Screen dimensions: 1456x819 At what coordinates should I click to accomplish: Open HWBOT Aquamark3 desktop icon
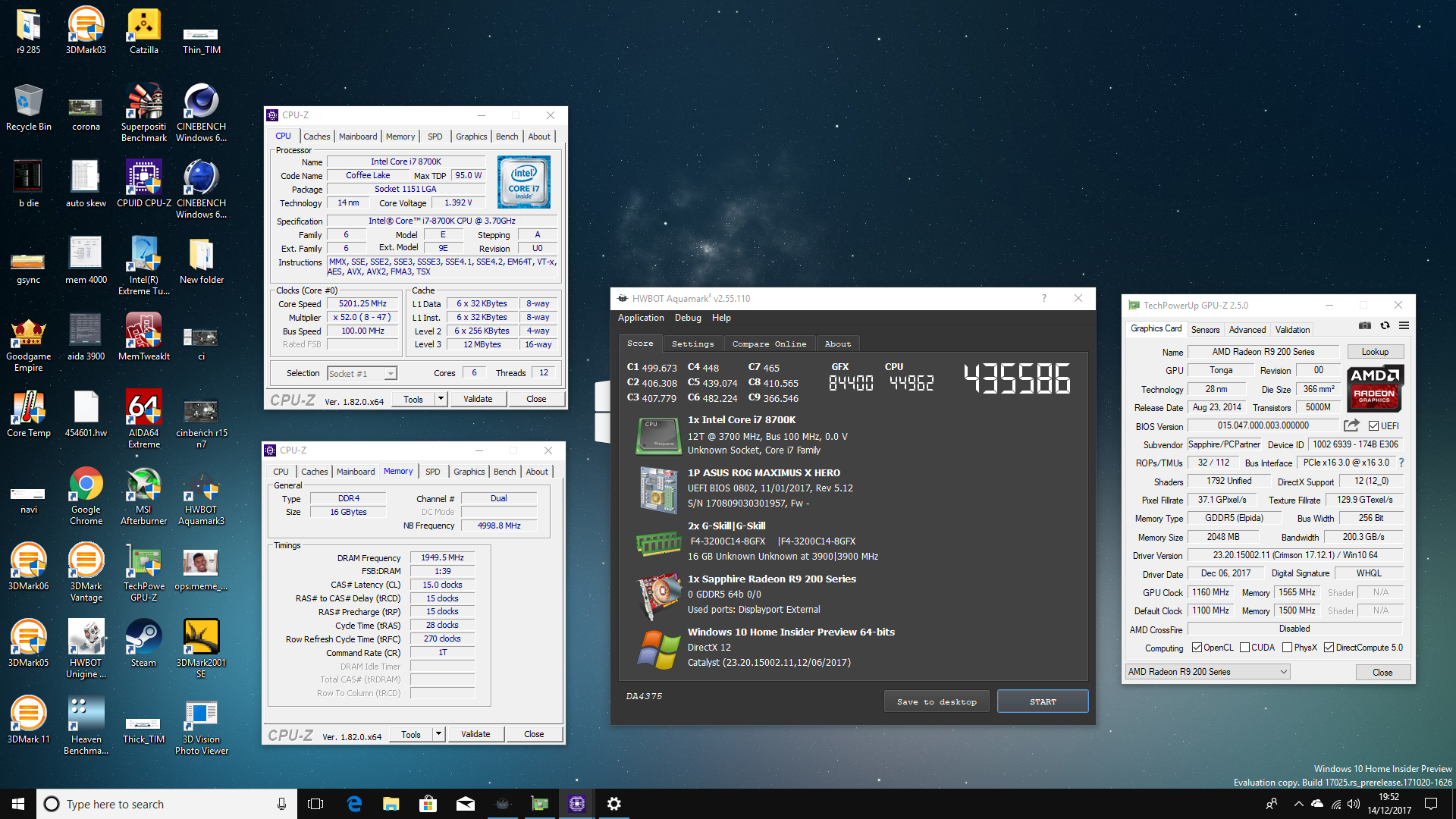point(201,496)
